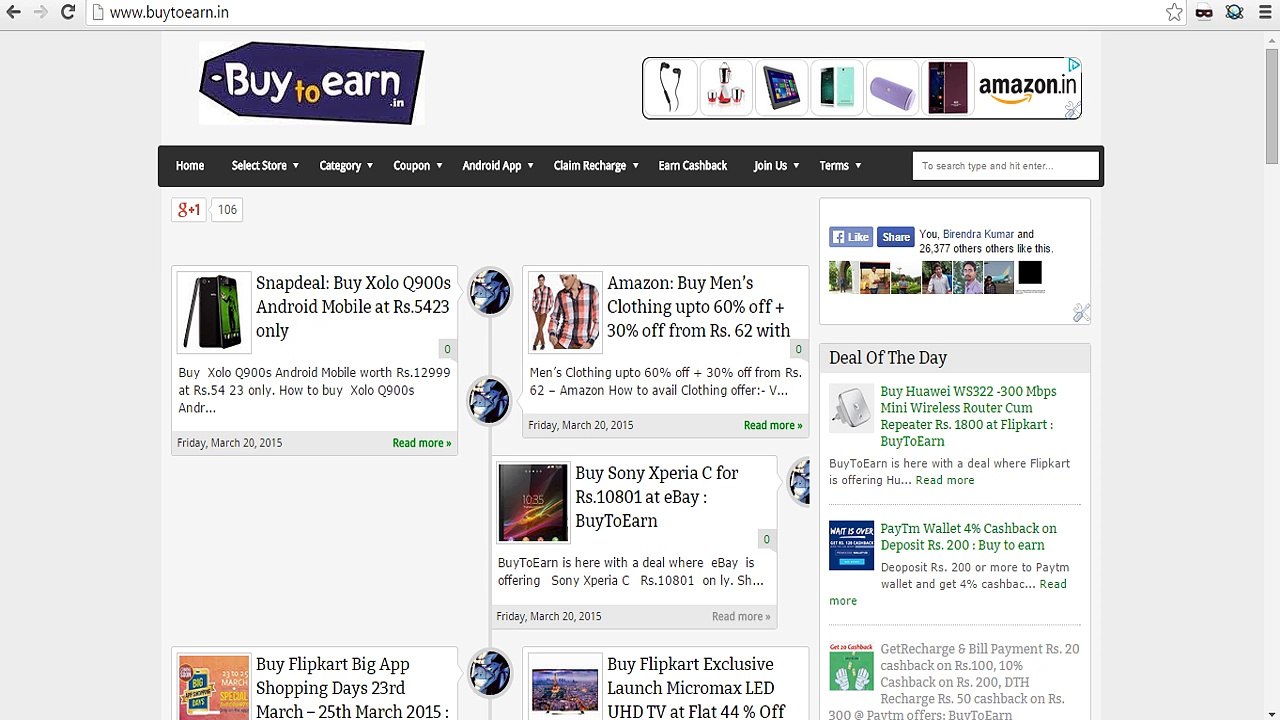The height and width of the screenshot is (720, 1280).
Task: Open the browser hamburger menu
Action: [x=1265, y=12]
